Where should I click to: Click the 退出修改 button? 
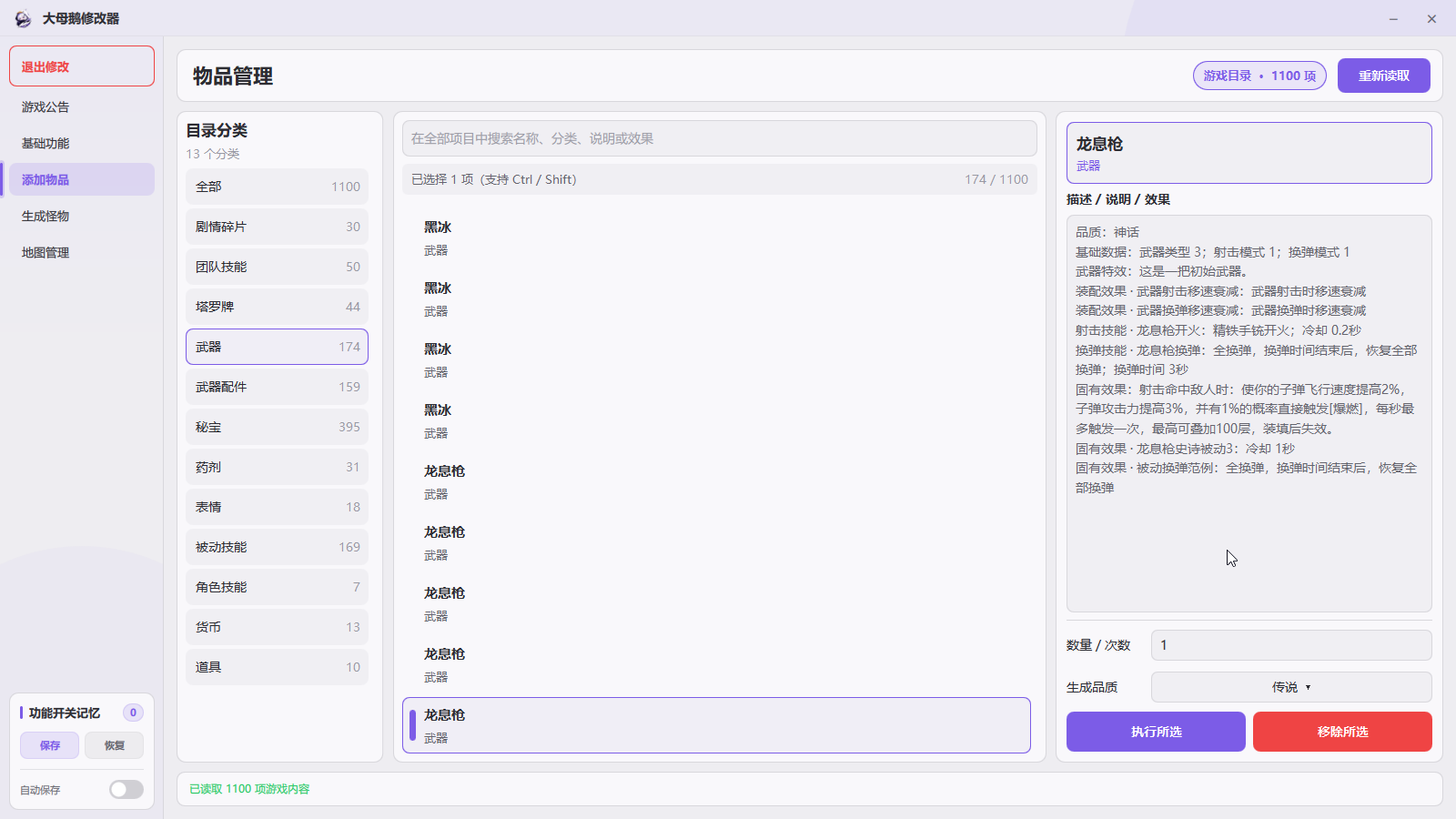coord(82,66)
